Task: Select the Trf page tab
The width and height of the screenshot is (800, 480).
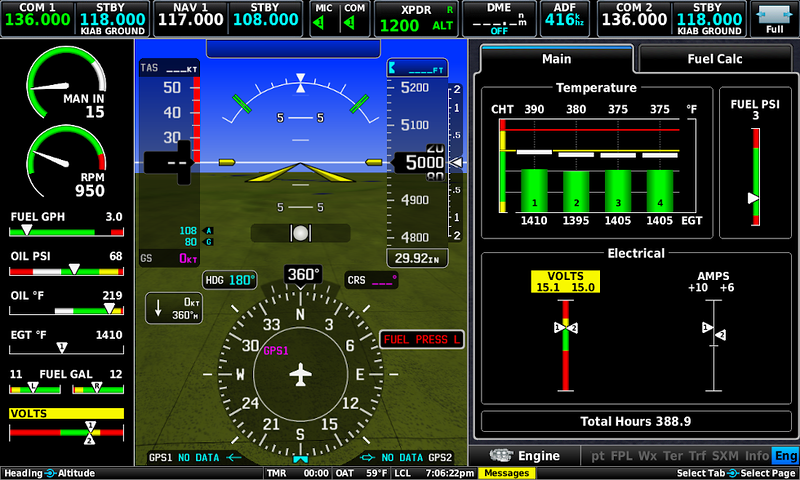Action: point(697,456)
